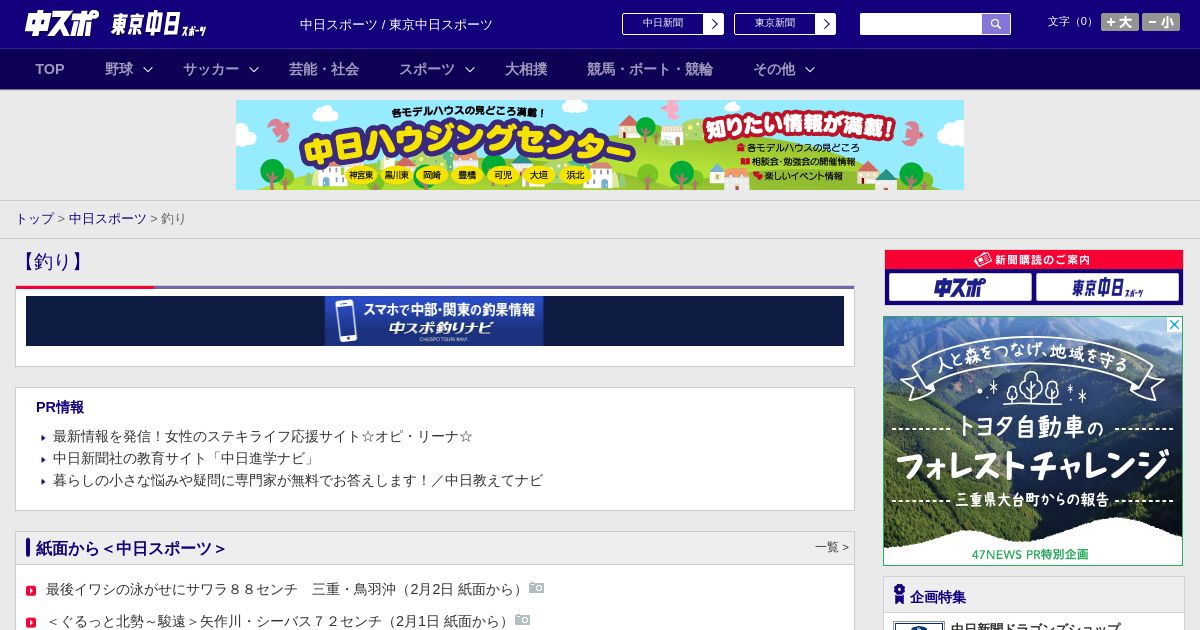This screenshot has height=630, width=1200.
Task: Expand the サッカー chevron dropdown
Action: point(254,69)
